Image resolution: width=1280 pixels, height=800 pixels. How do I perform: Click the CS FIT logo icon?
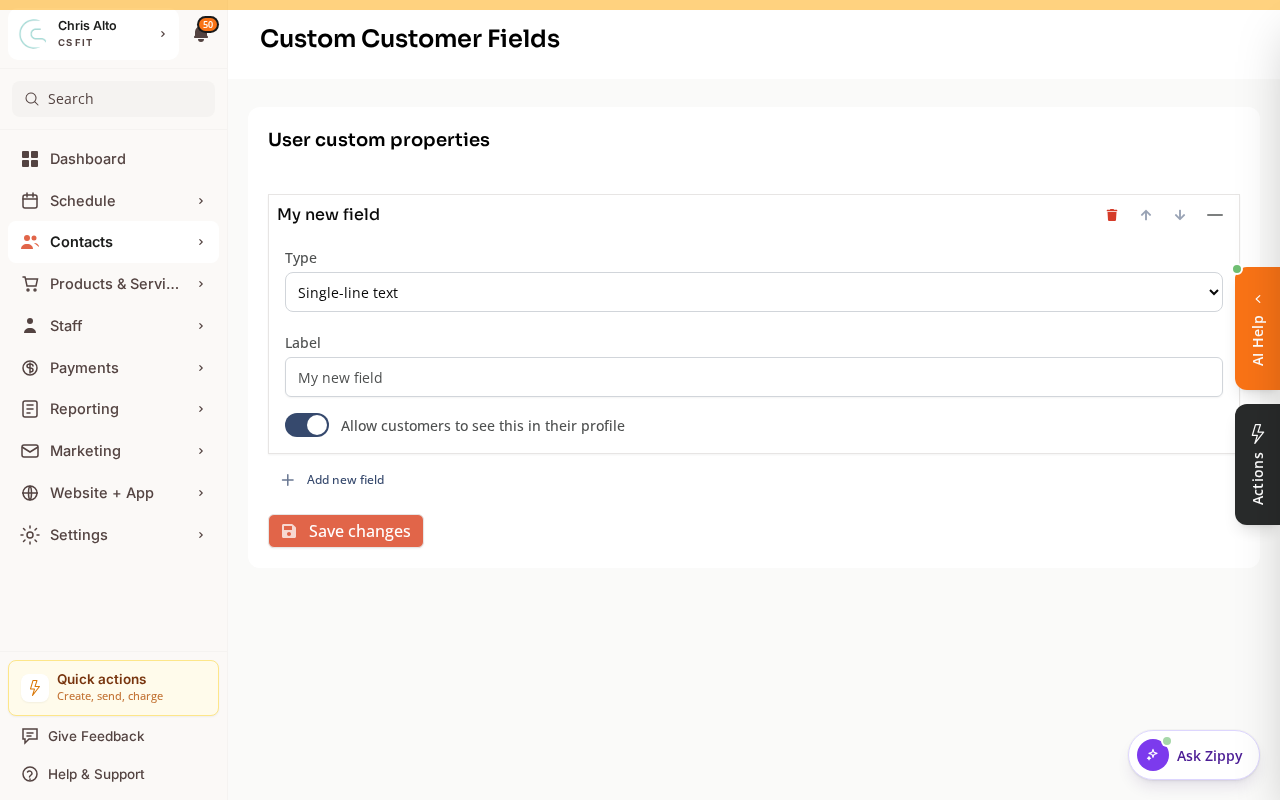(x=33, y=34)
